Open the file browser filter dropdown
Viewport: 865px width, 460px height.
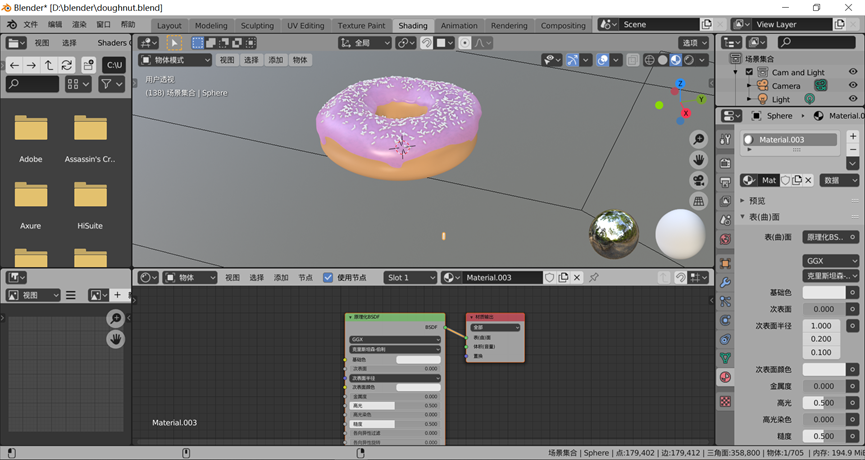tap(111, 84)
